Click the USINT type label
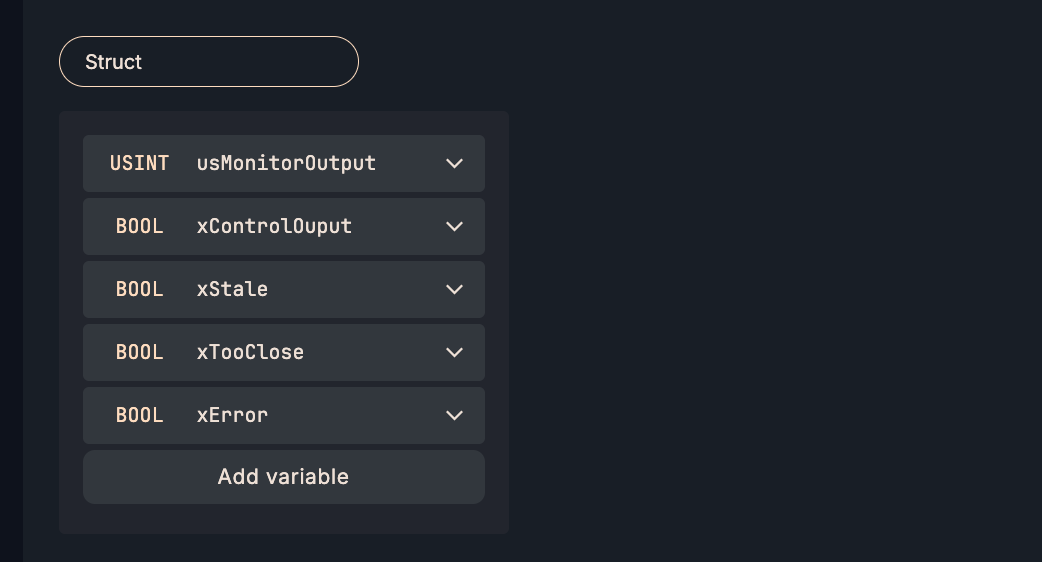 point(139,163)
